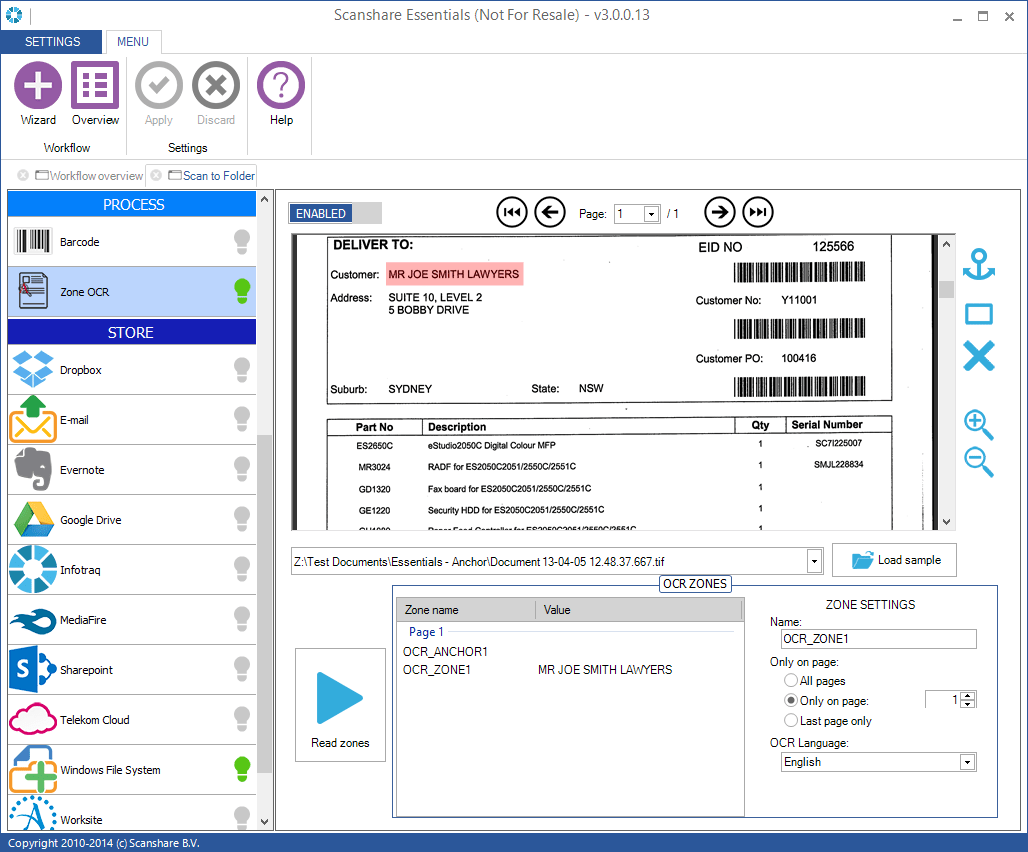This screenshot has width=1028, height=852.
Task: Increase the Only on page number stepper
Action: [969, 695]
